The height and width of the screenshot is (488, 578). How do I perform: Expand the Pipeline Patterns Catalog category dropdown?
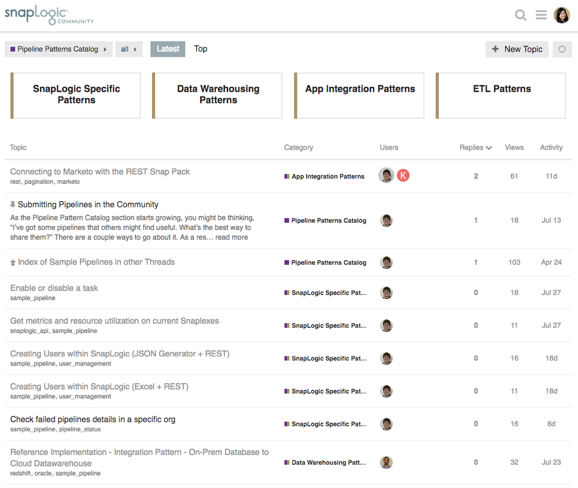[x=59, y=49]
